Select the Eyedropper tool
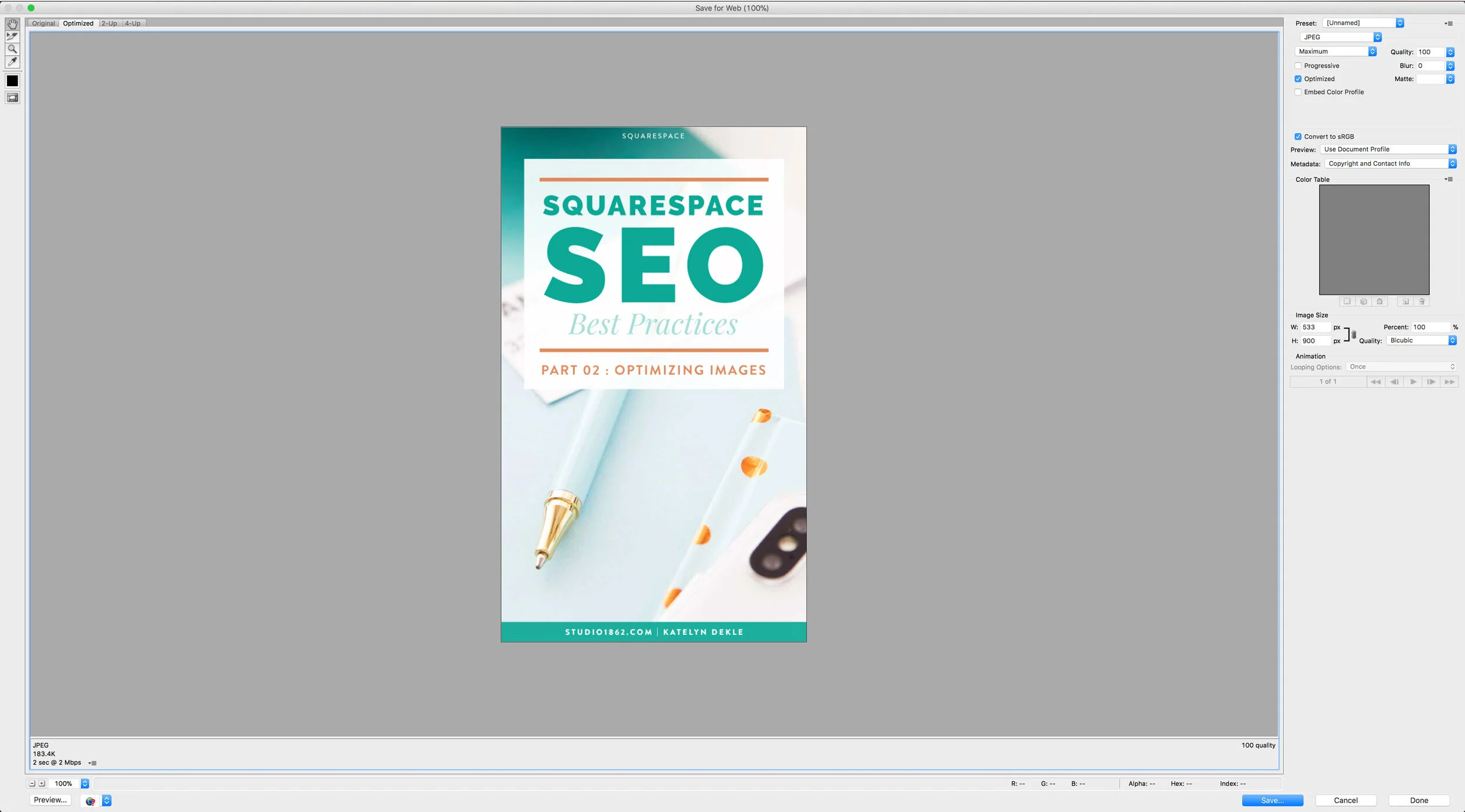The image size is (1465, 812). pyautogui.click(x=12, y=62)
